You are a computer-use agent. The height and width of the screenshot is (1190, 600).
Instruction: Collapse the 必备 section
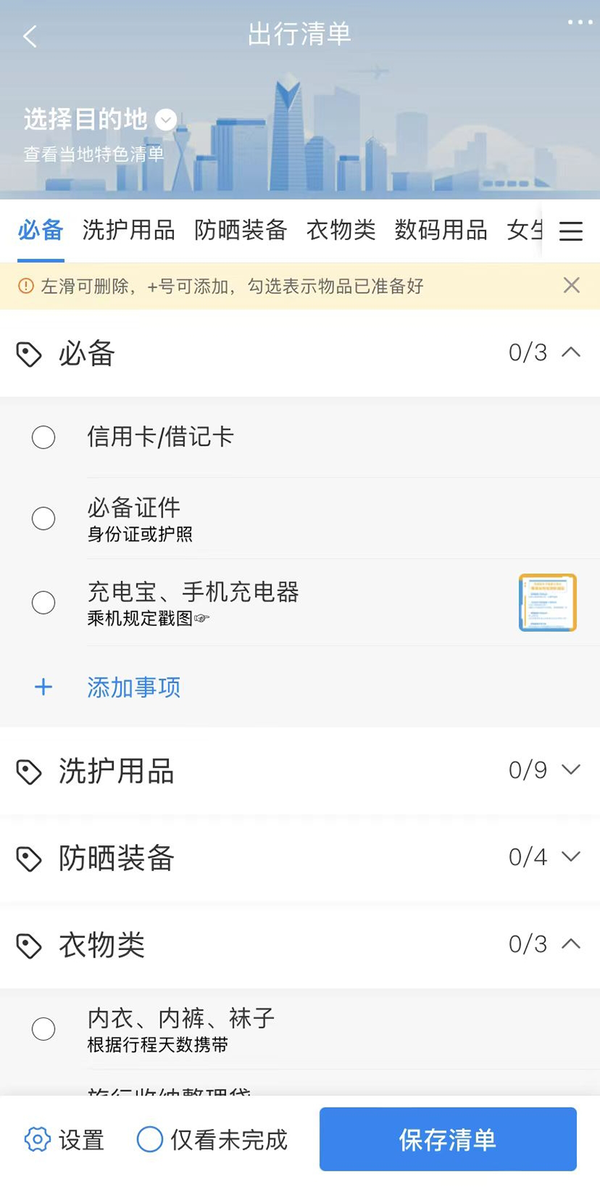pos(571,352)
